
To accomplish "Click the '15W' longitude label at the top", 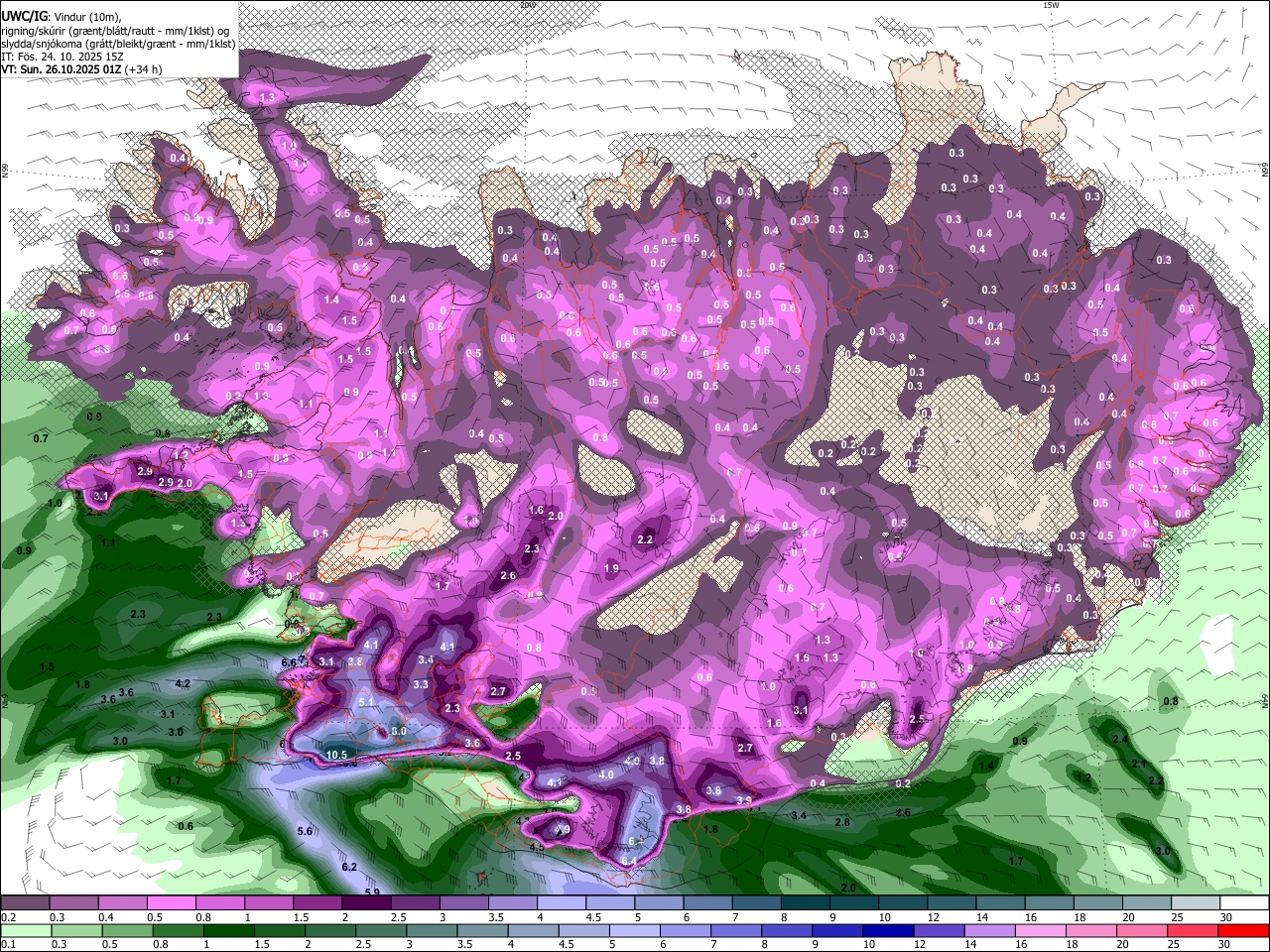I will (x=1051, y=5).
